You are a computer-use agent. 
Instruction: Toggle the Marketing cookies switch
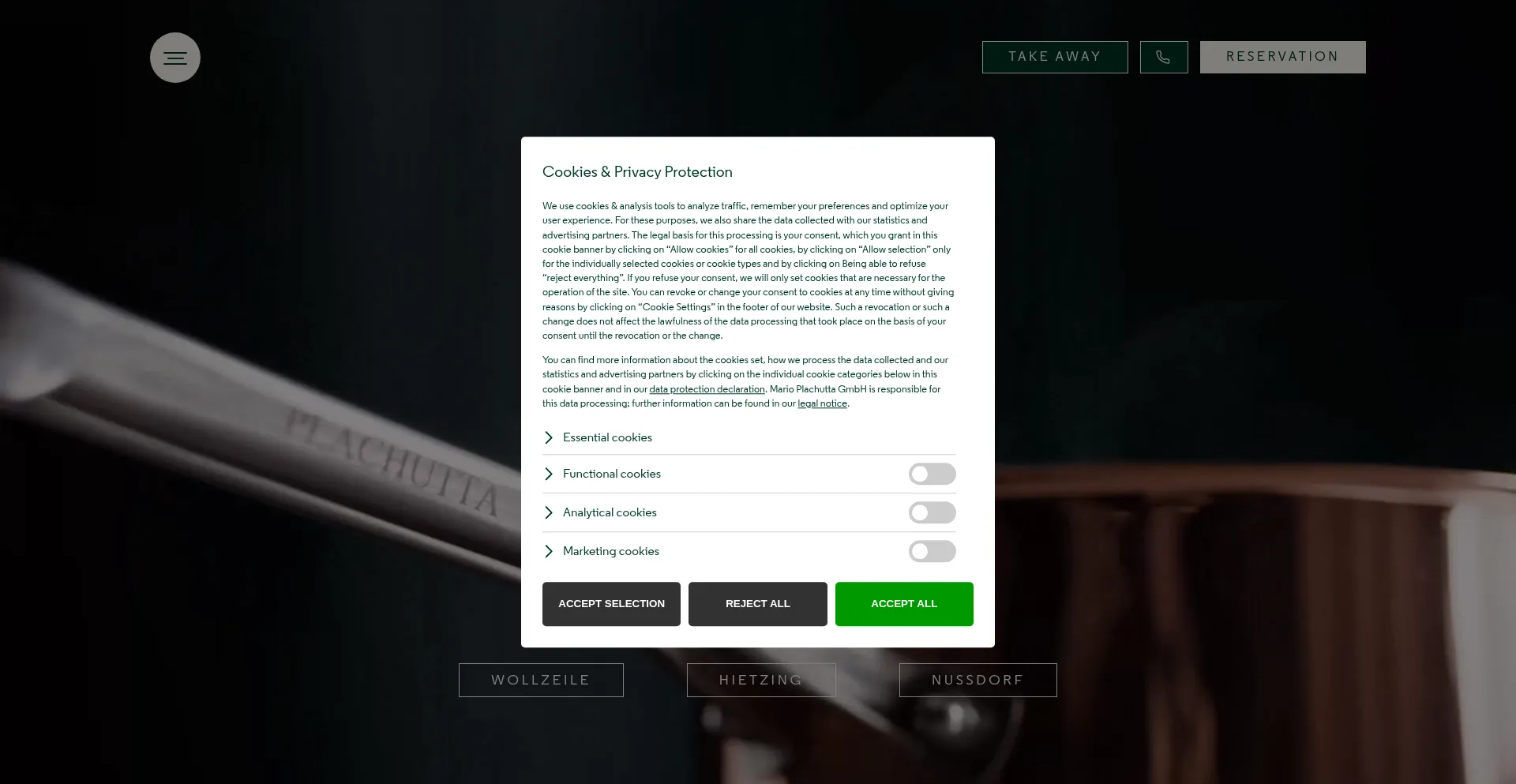tap(932, 551)
